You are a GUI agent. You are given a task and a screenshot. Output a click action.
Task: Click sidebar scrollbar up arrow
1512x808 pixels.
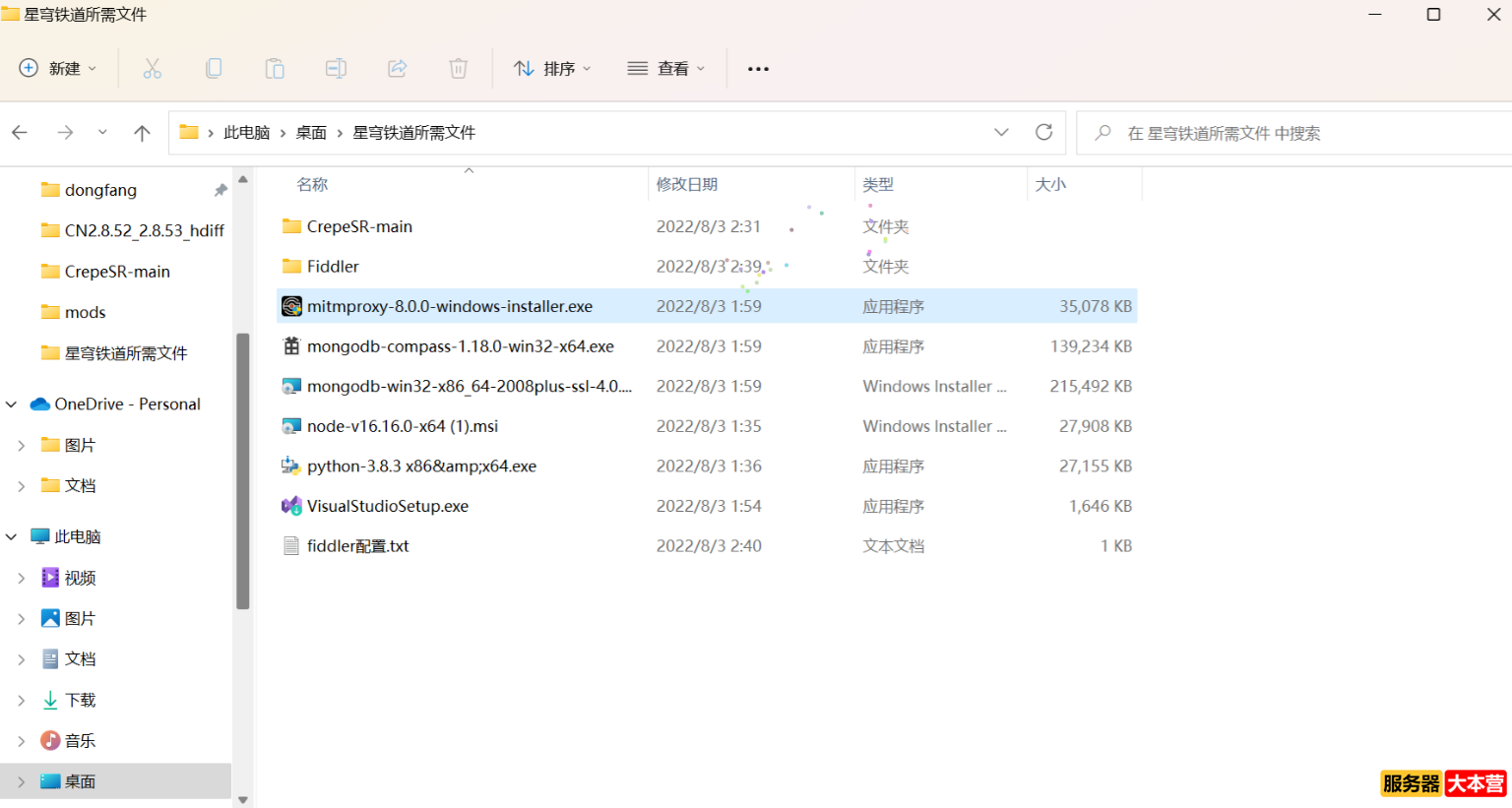tap(243, 179)
